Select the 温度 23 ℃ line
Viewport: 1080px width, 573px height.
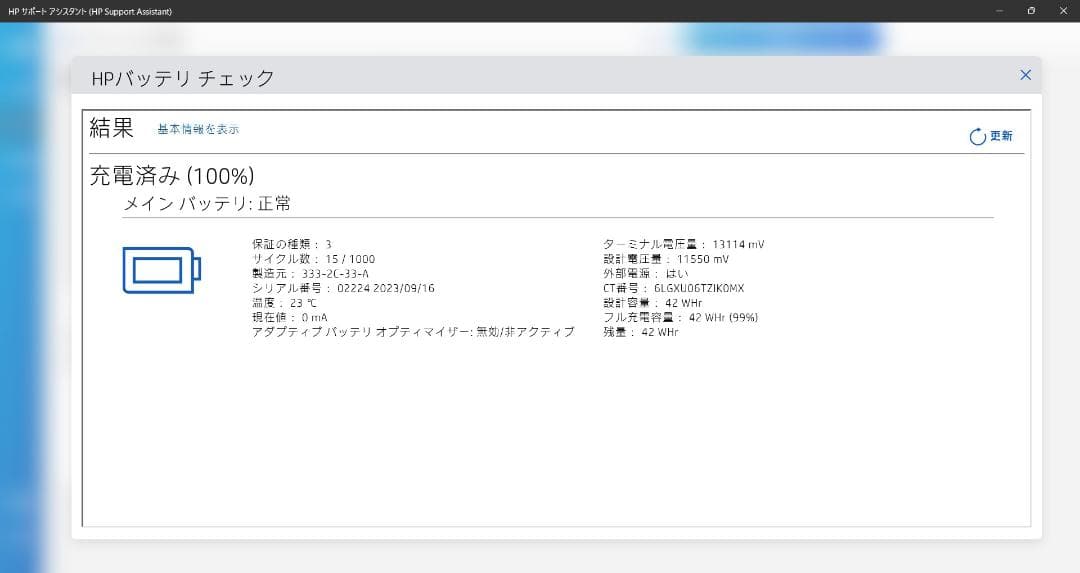coord(284,302)
